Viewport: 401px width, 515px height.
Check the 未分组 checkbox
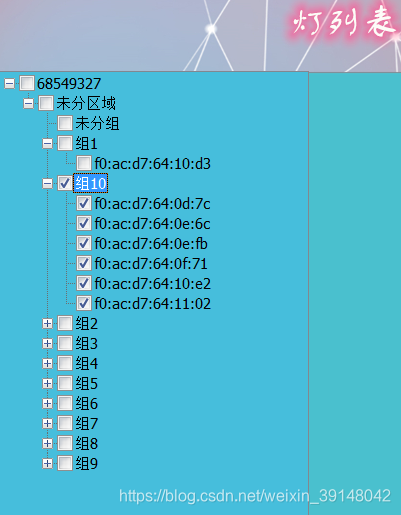click(65, 123)
